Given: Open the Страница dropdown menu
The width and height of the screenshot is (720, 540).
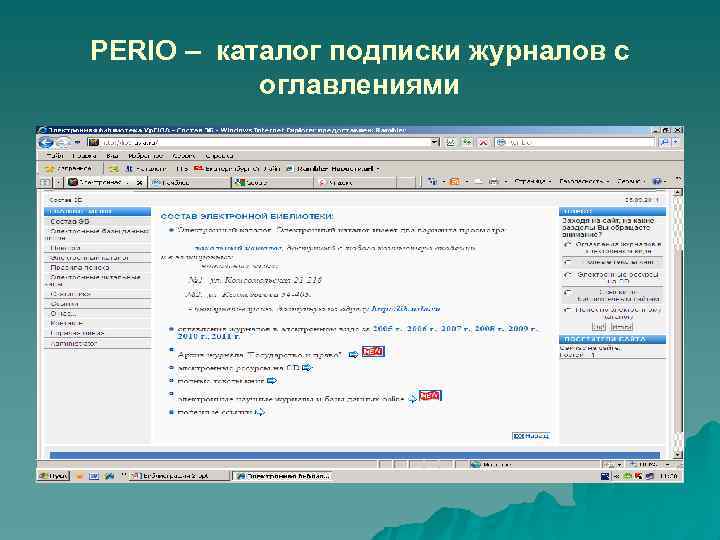Looking at the screenshot, I should 532,182.
